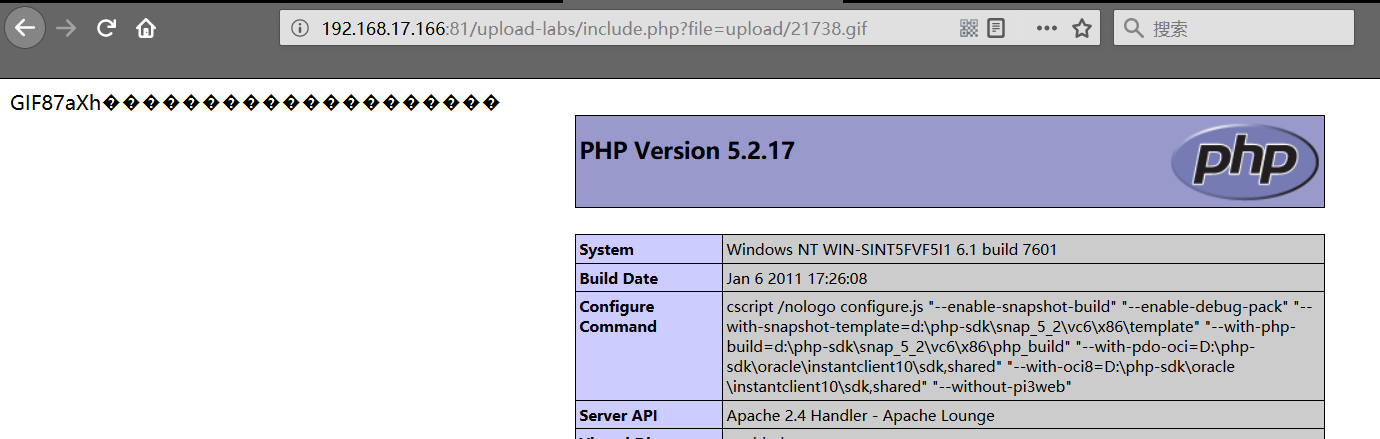Click the Configure Command row label

[617, 317]
